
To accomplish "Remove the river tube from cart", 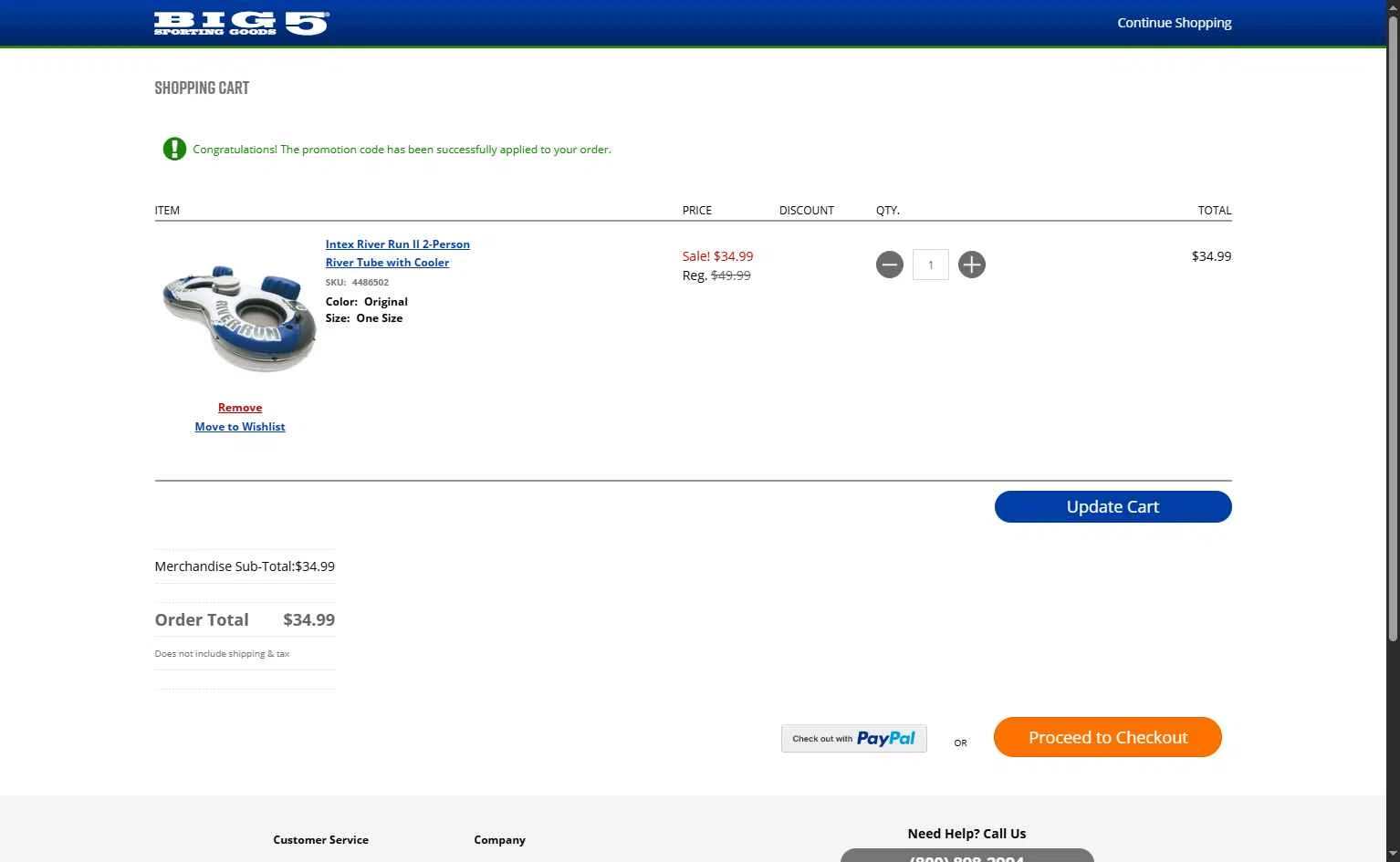I will (240, 408).
